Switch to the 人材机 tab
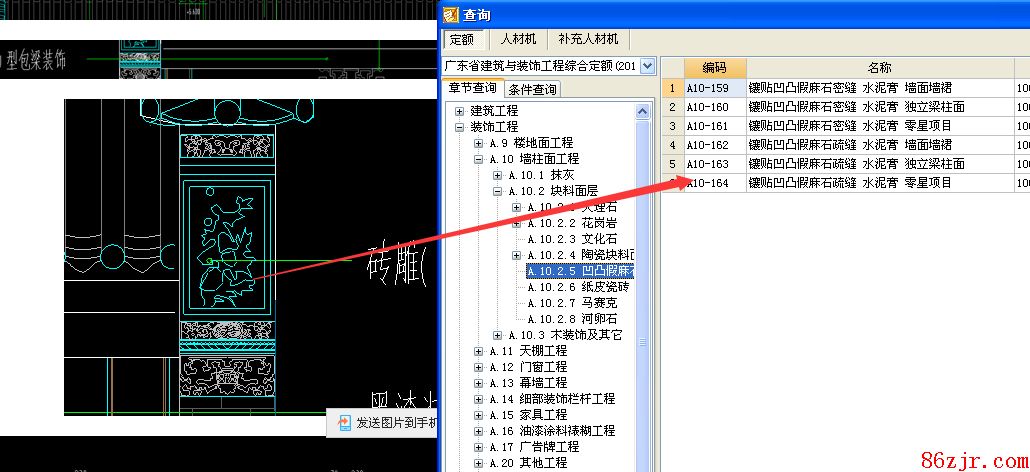 pos(518,39)
